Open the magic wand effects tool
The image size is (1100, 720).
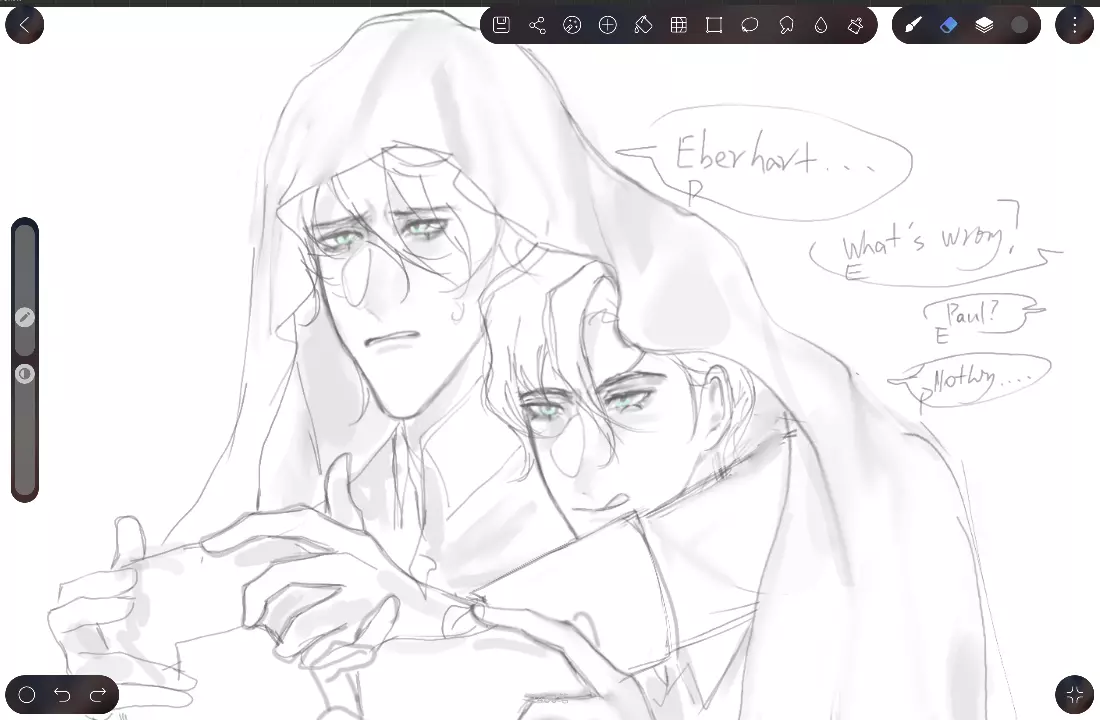pyautogui.click(x=572, y=25)
